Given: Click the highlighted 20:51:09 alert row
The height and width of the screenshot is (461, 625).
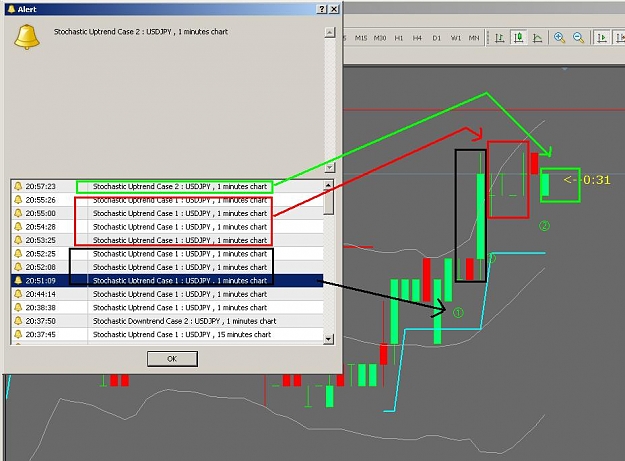Looking at the screenshot, I should pos(167,281).
